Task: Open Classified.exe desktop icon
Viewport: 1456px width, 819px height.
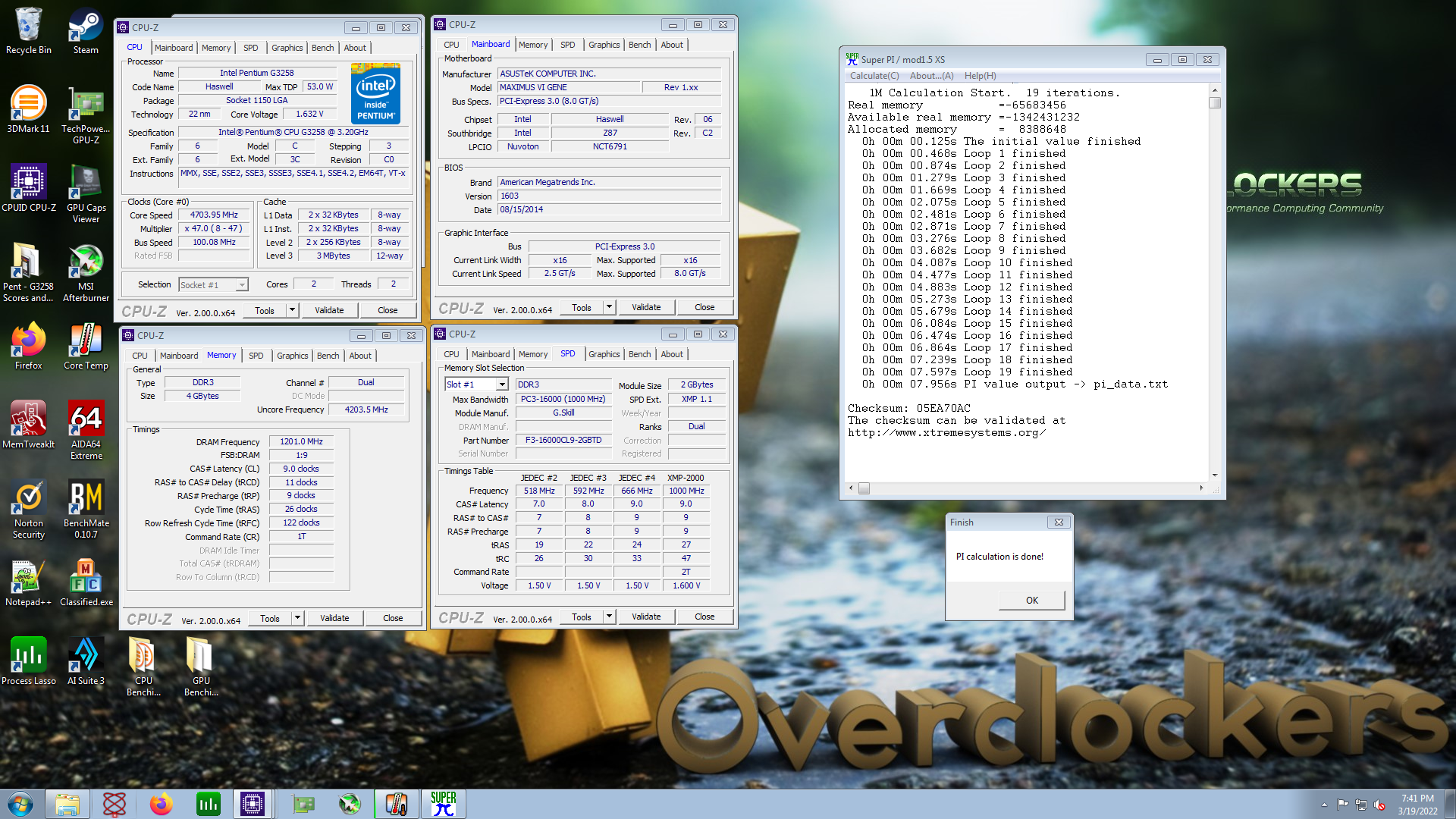Action: 86,582
